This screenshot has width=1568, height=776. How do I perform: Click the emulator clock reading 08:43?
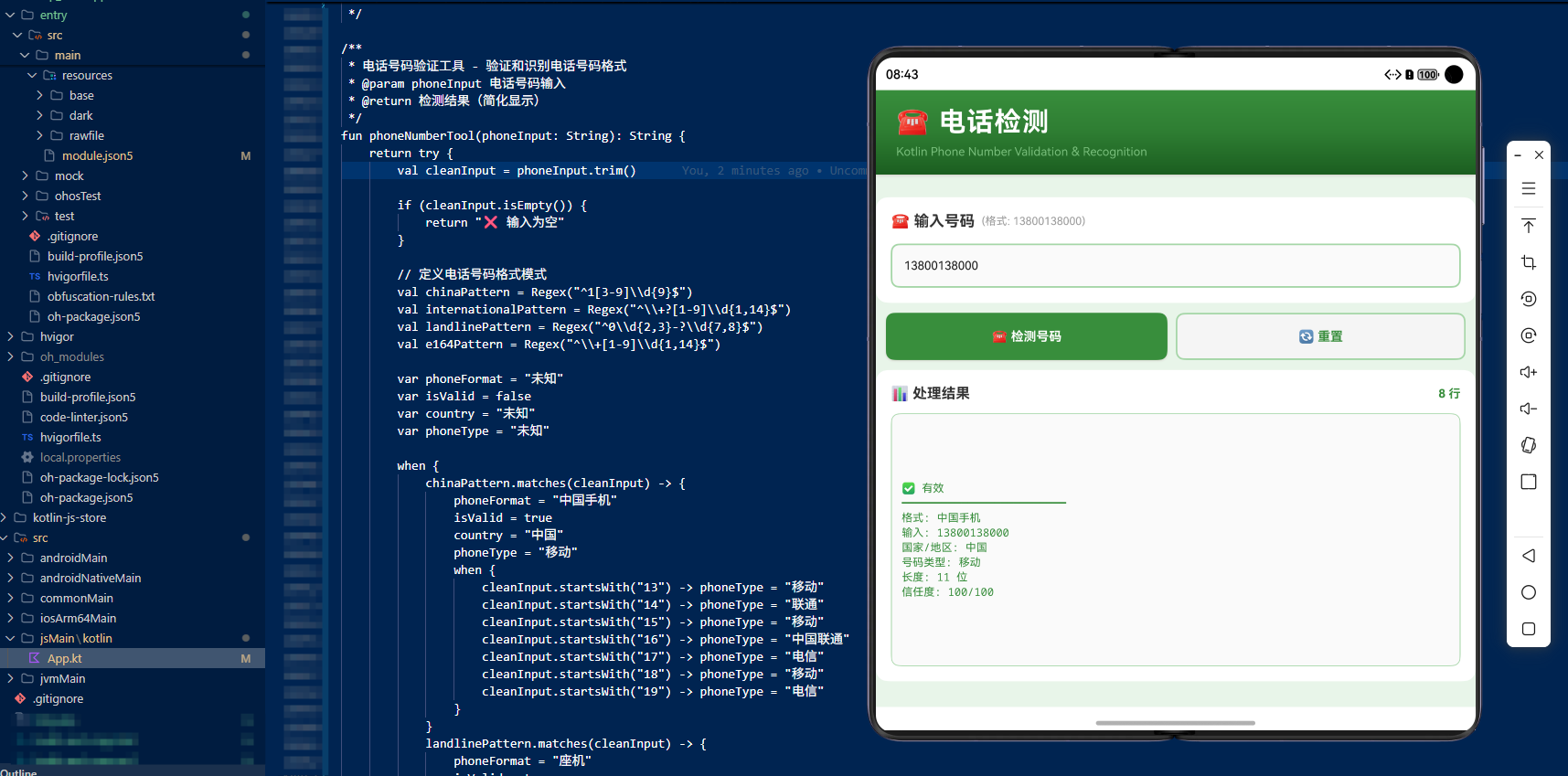coord(901,75)
